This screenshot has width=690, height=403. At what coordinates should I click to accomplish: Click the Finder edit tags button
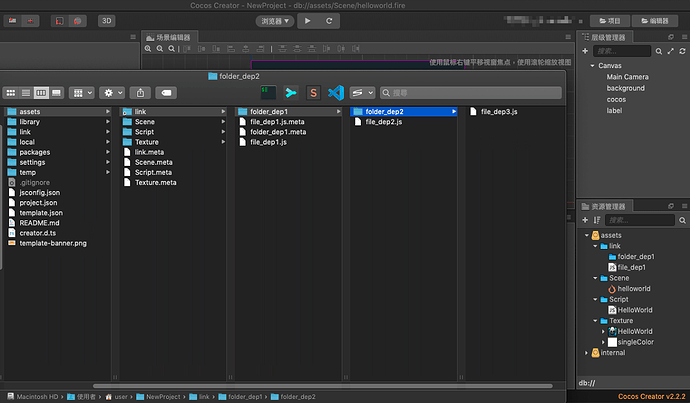166,93
